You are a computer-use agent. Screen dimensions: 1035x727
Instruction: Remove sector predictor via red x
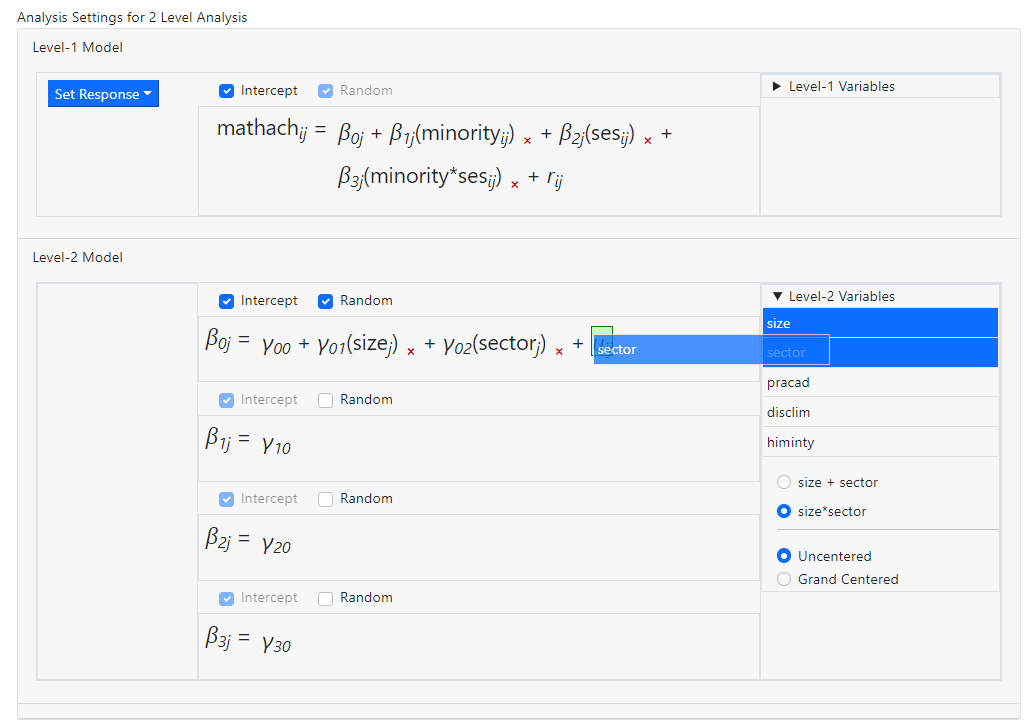click(x=559, y=352)
